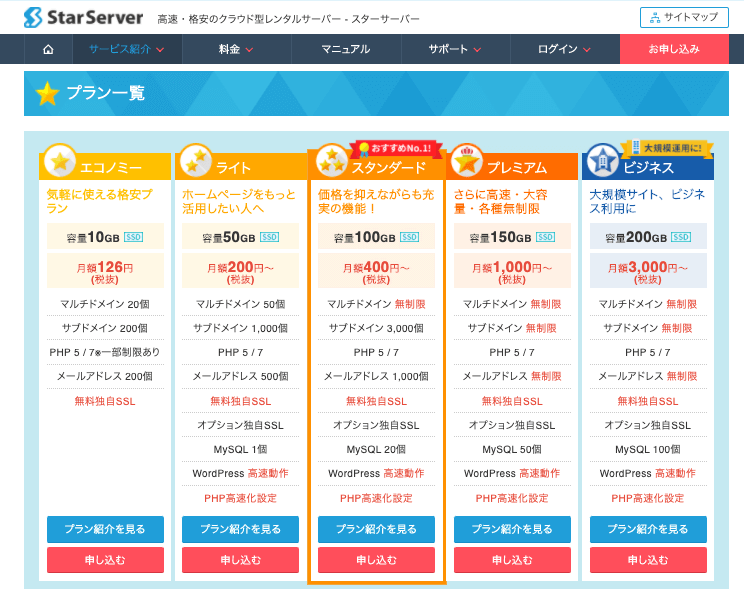Click the Standard plan star icon
744x589 pixels.
[331, 161]
